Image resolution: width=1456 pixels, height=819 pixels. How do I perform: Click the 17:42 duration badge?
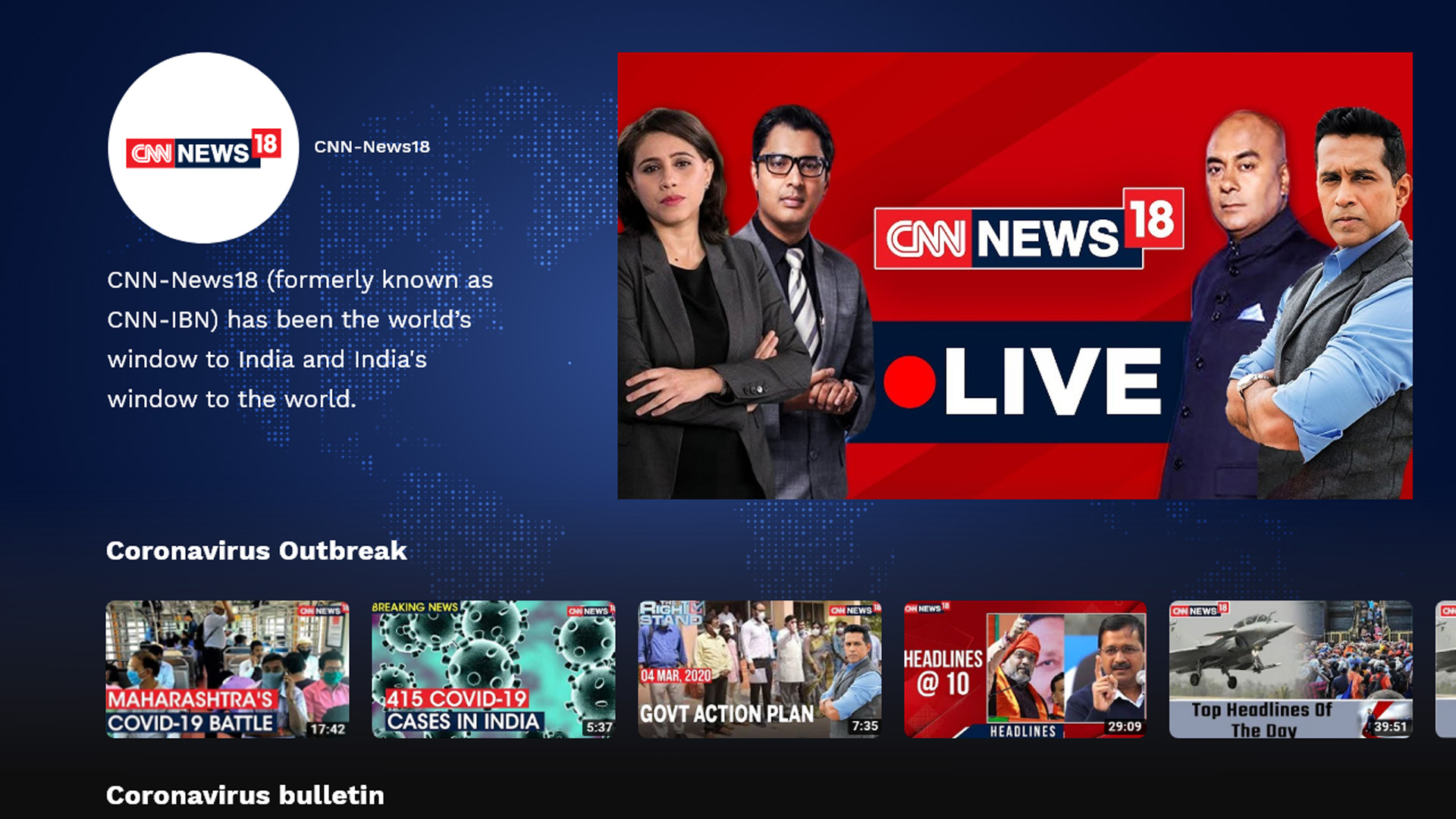(328, 729)
